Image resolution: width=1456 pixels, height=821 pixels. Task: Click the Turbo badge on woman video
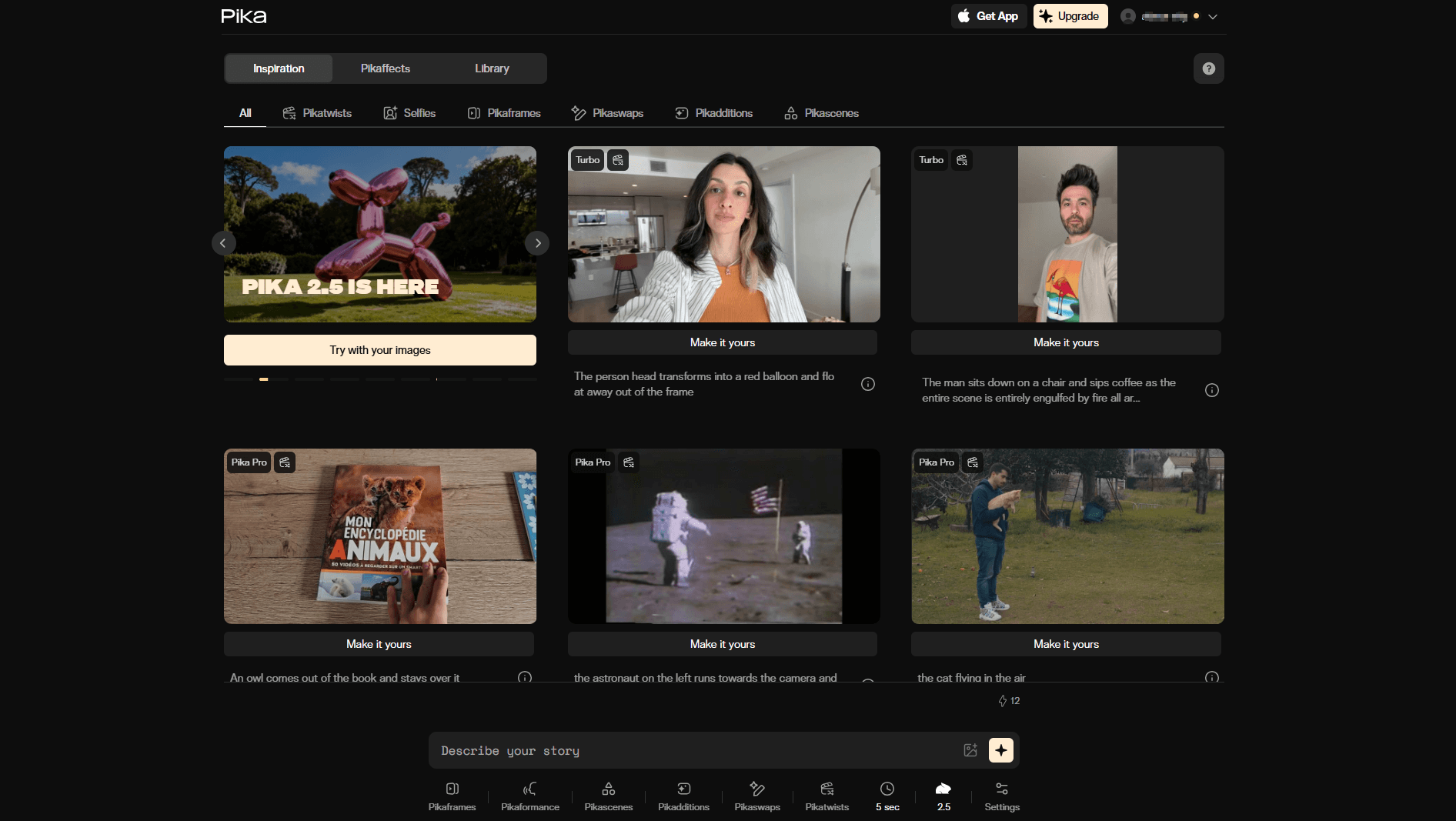[587, 160]
